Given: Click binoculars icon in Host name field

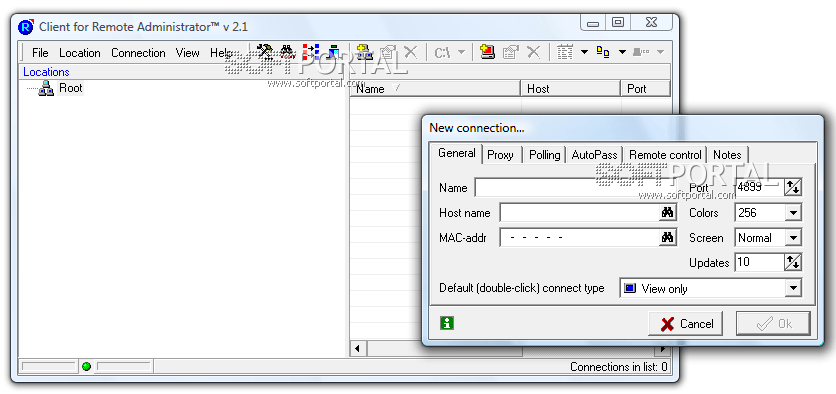Looking at the screenshot, I should 667,213.
